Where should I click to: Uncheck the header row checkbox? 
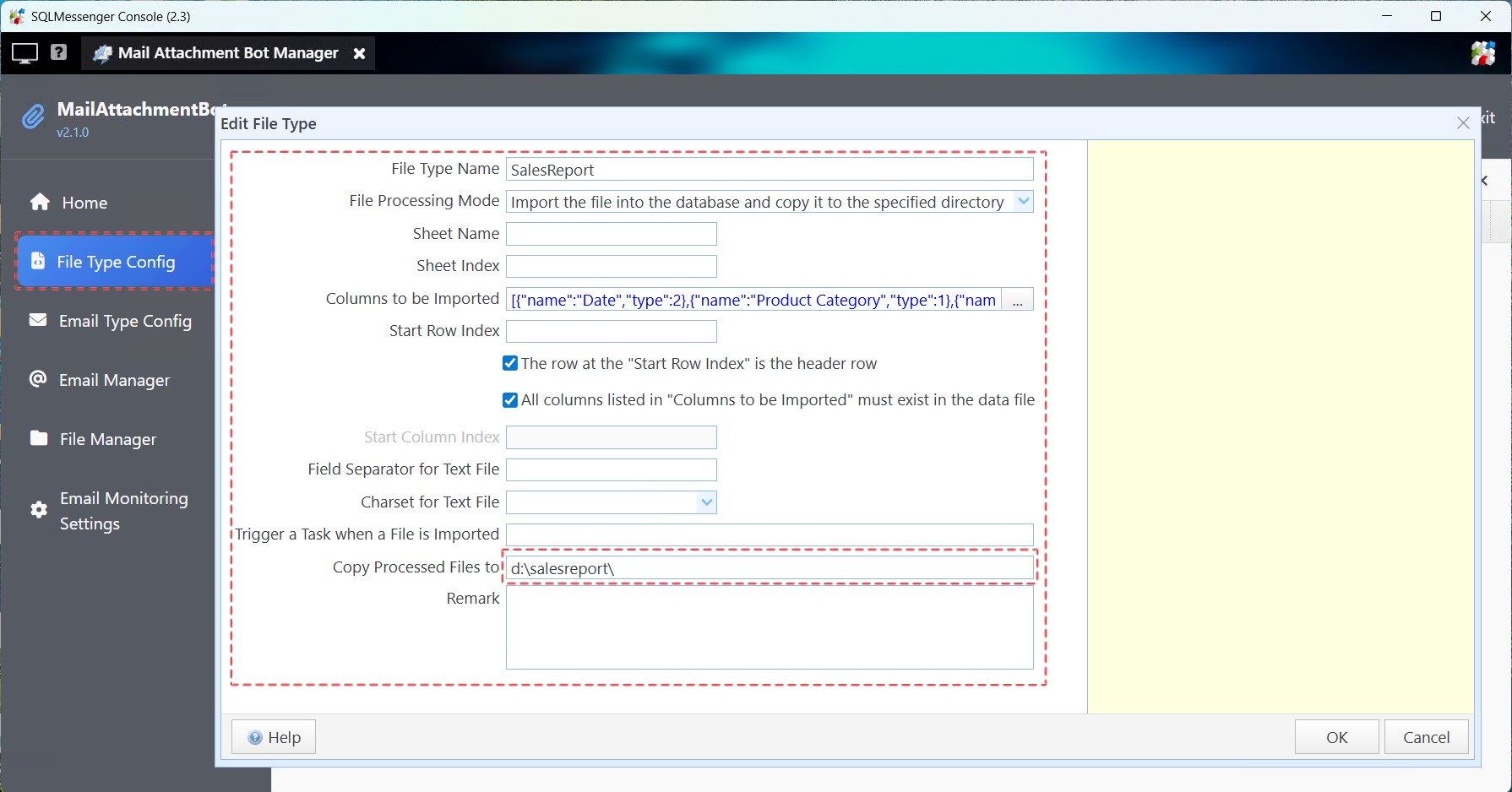(510, 364)
